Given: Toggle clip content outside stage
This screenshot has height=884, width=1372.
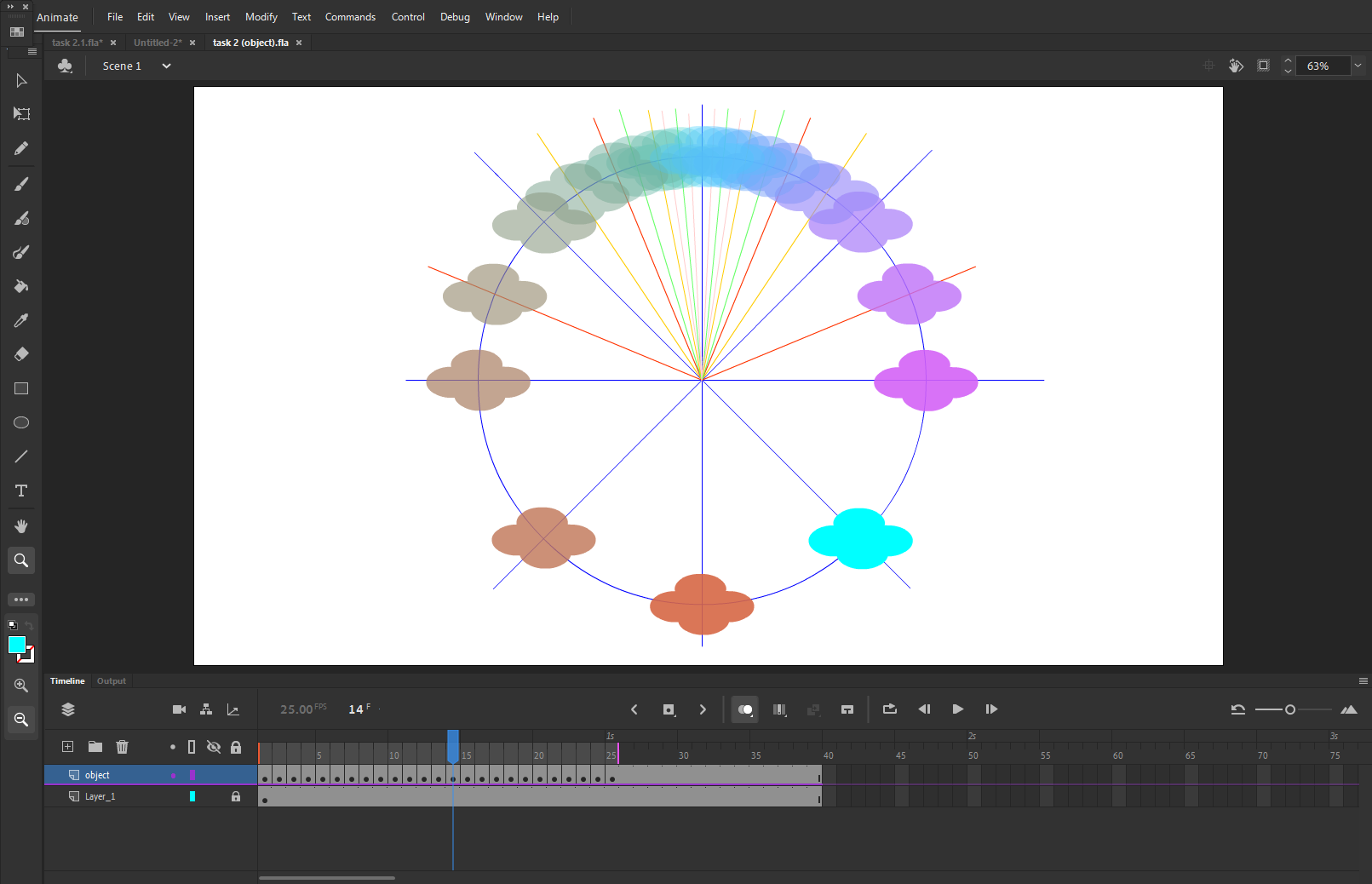Looking at the screenshot, I should (x=1264, y=66).
